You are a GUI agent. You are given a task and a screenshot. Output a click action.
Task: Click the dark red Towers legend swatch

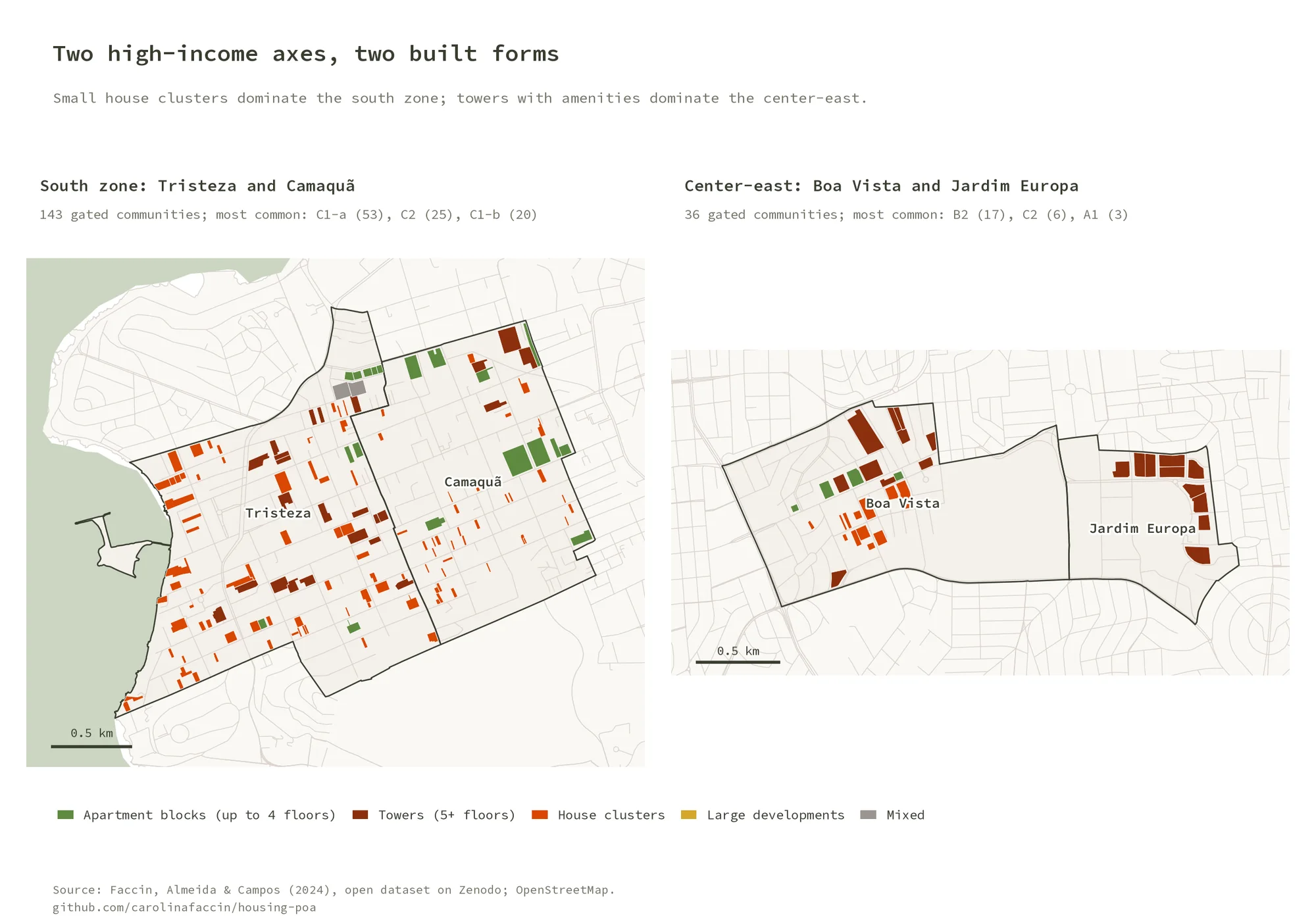tap(360, 815)
